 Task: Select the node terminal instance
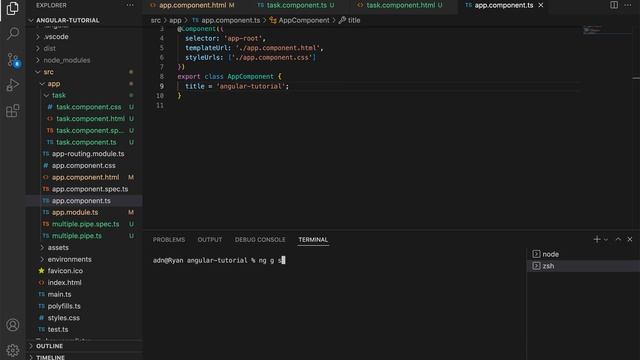(x=583, y=254)
